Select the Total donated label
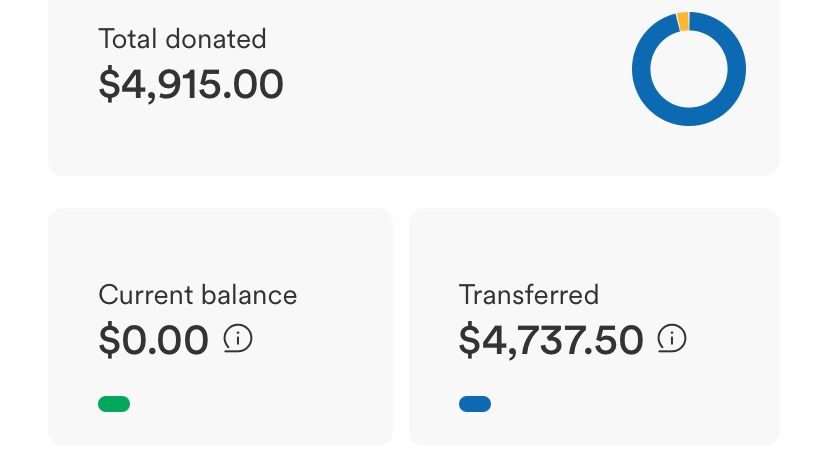This screenshot has height=467, width=828. coord(182,39)
